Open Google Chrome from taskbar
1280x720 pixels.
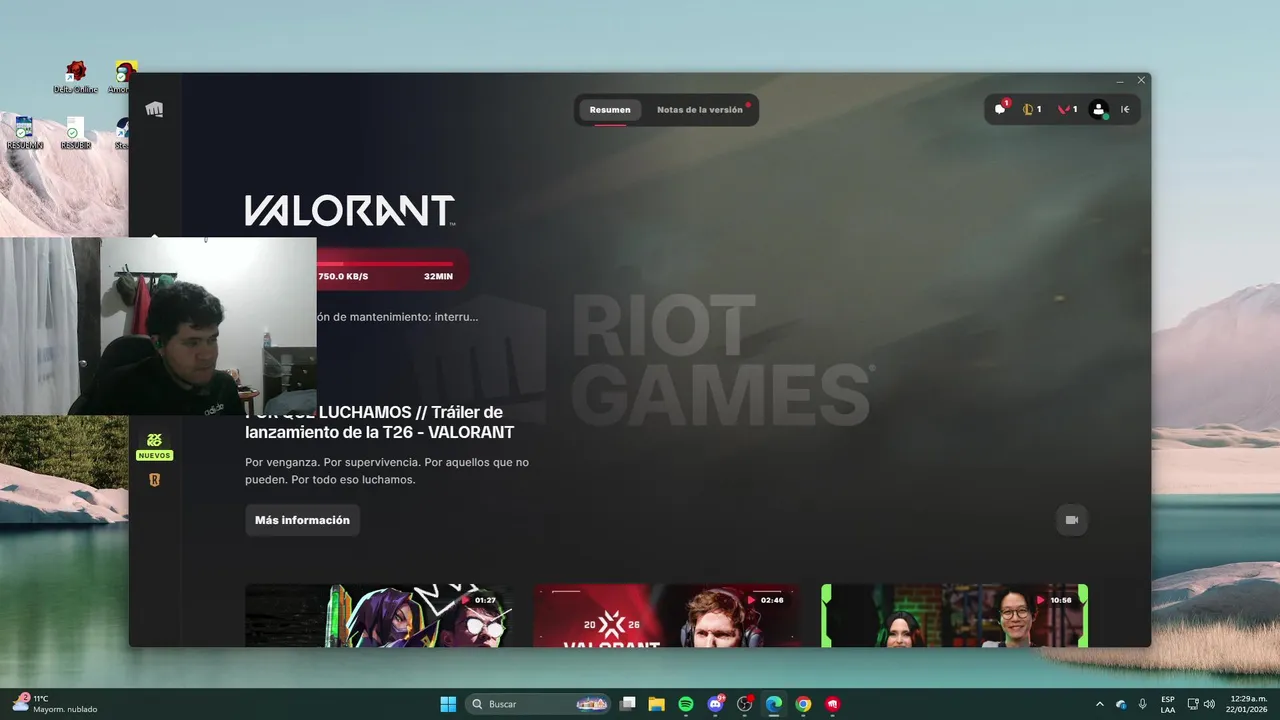click(803, 704)
